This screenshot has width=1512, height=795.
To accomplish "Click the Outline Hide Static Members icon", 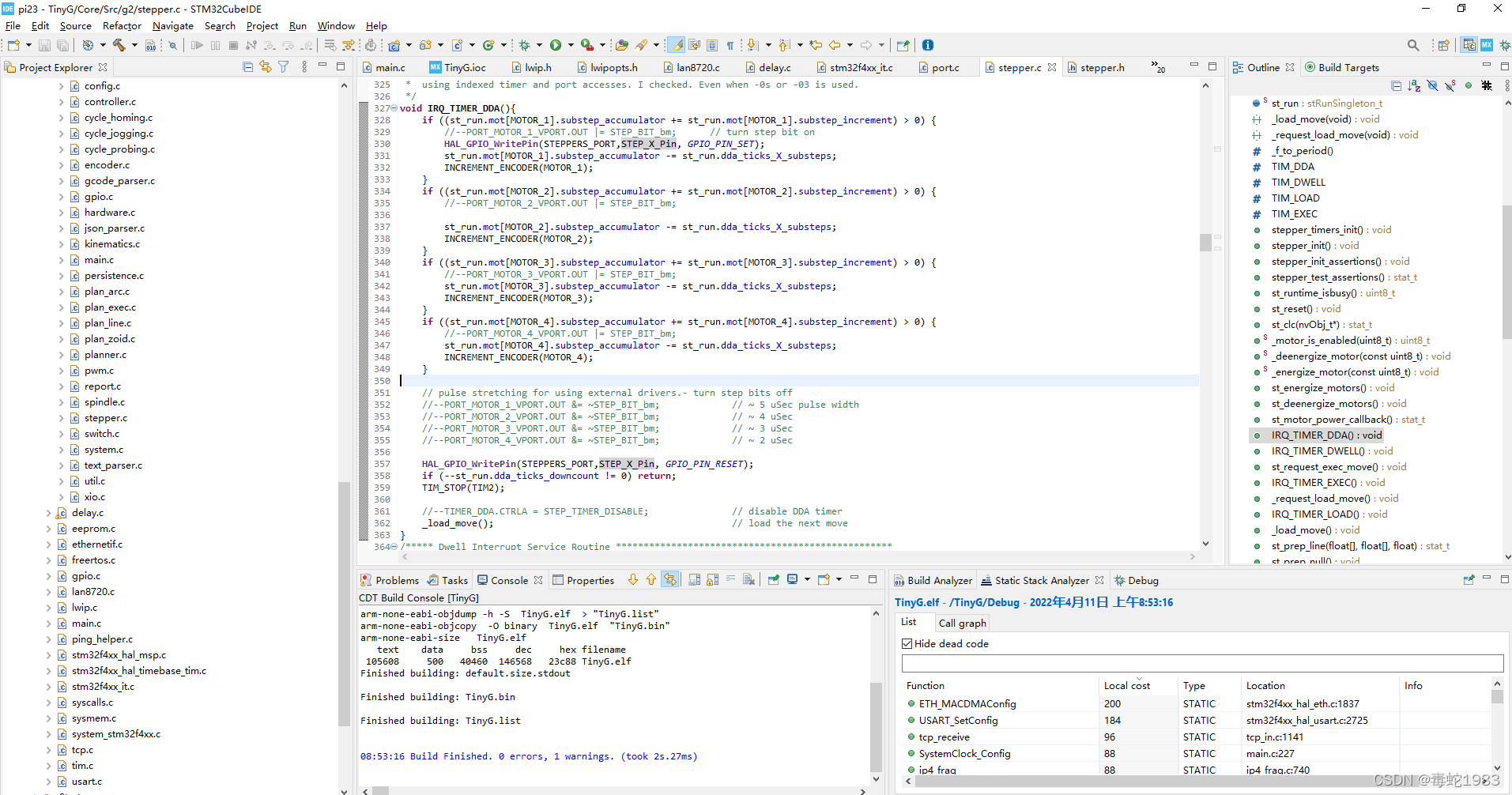I will [x=1450, y=85].
